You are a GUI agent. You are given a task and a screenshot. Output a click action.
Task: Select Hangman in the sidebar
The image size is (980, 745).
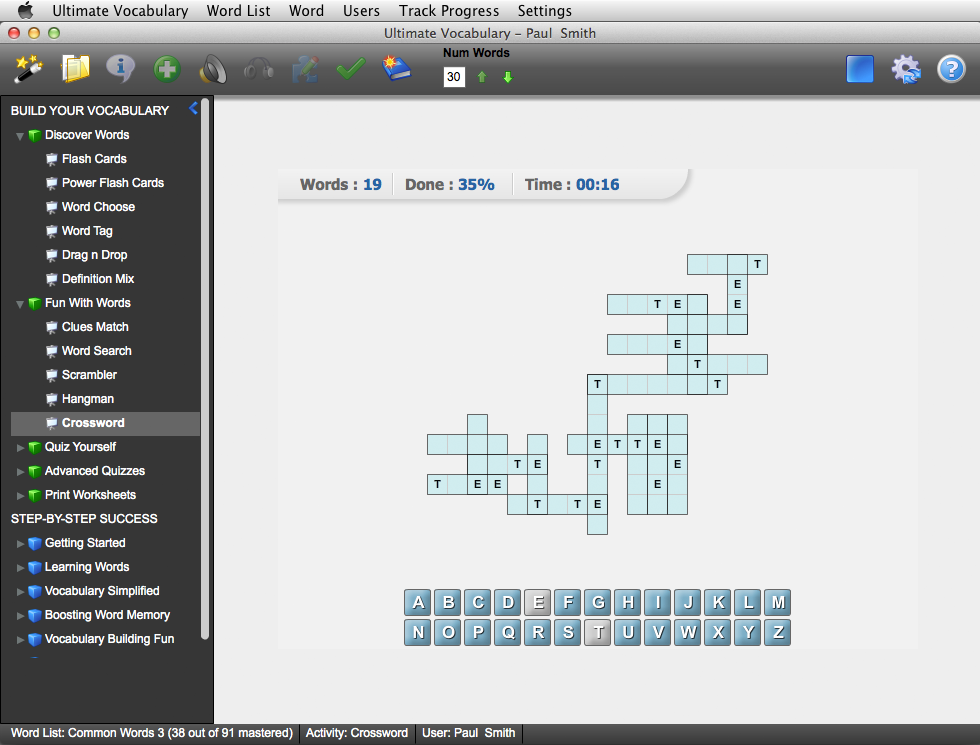88,399
